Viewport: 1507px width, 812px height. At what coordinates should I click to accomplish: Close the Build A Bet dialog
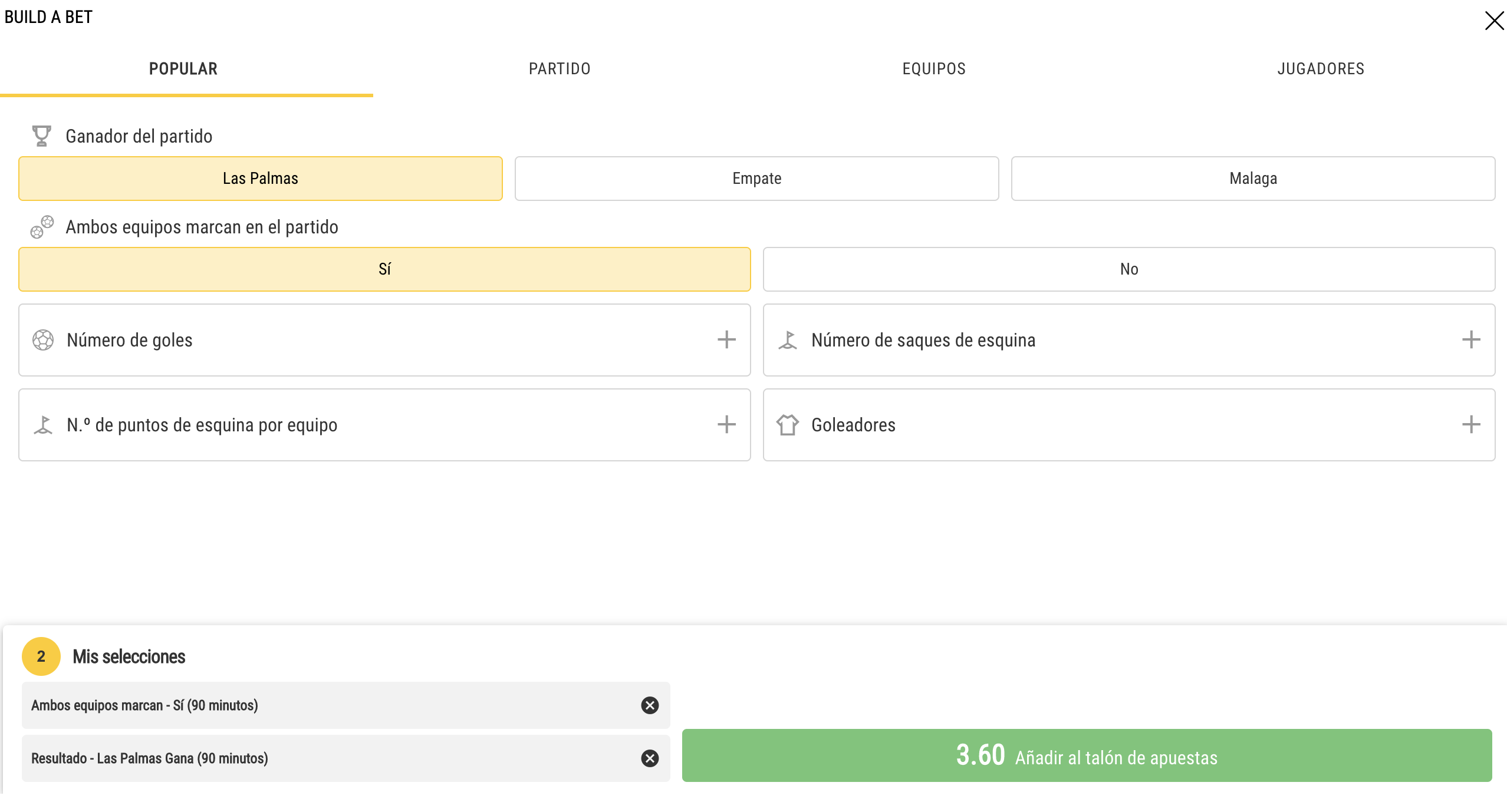(x=1494, y=21)
